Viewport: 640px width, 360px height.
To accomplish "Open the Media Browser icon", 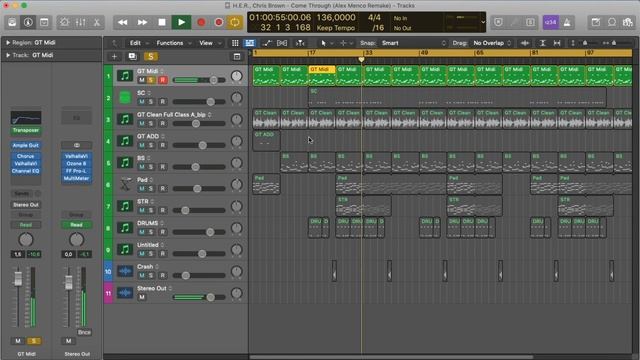I will [x=628, y=22].
